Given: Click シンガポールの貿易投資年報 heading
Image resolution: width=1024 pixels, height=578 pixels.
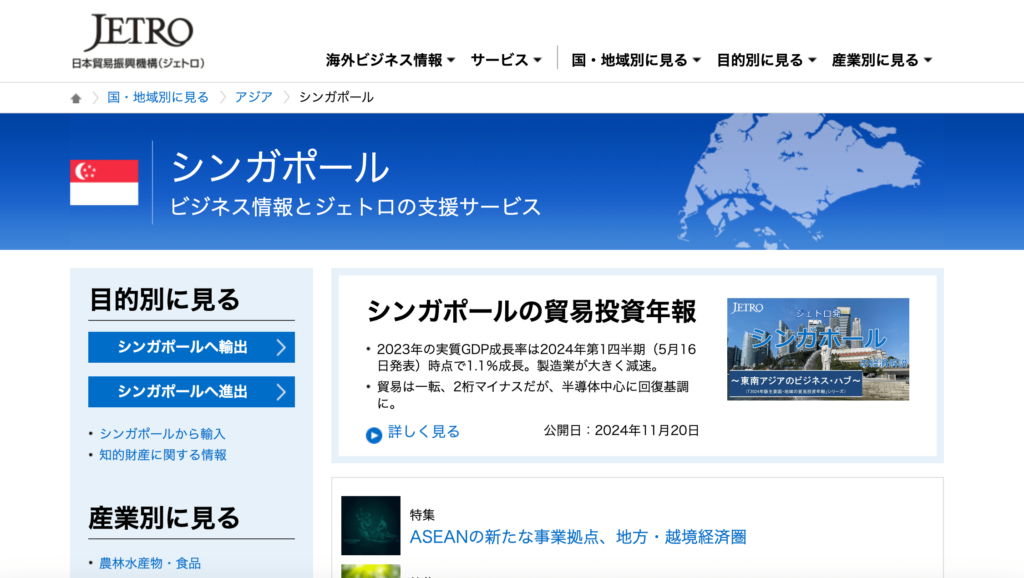Looking at the screenshot, I should (531, 312).
